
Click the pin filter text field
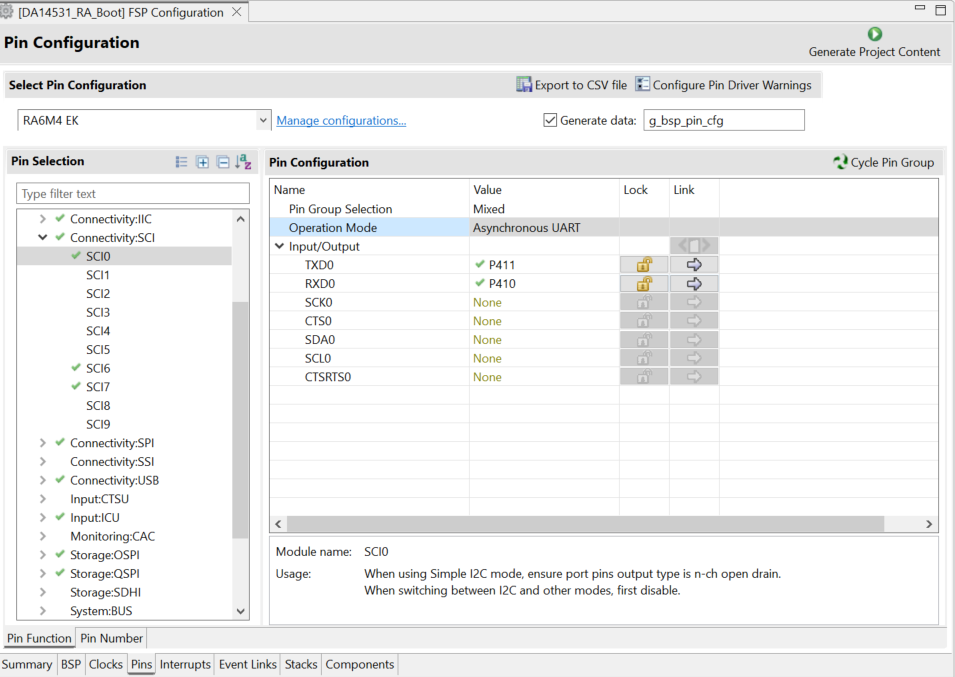point(133,194)
